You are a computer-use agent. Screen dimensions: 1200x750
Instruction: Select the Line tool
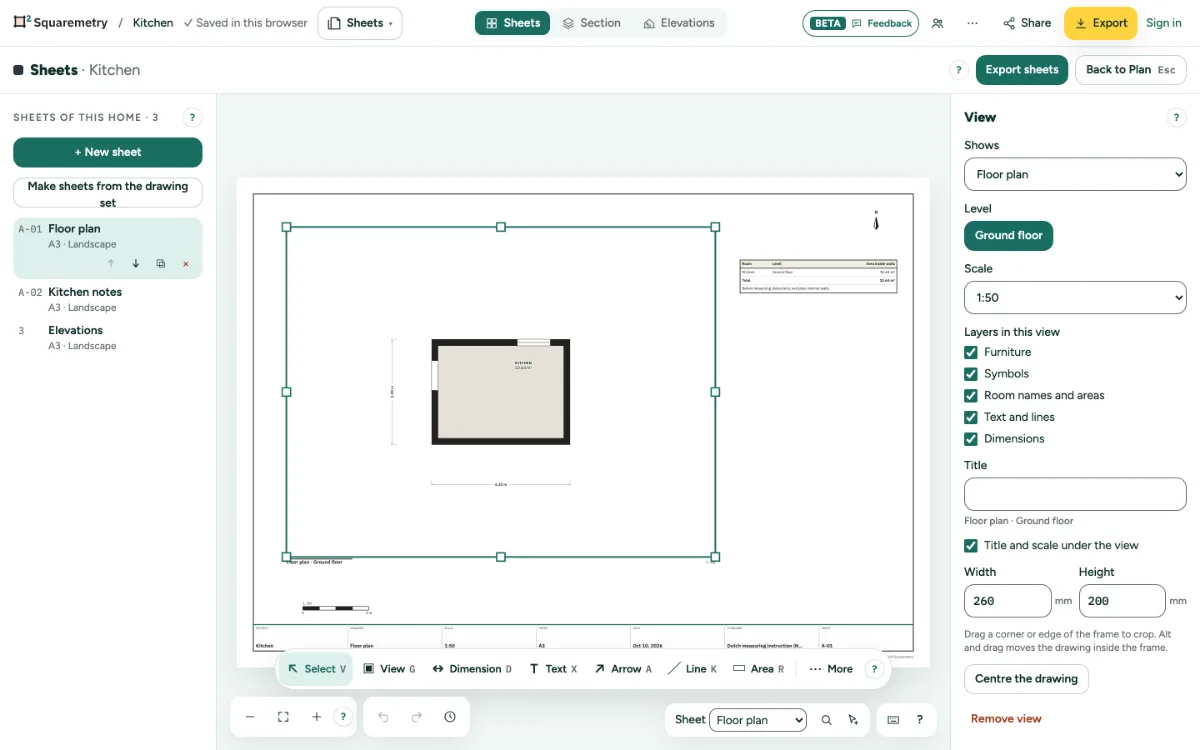click(692, 669)
